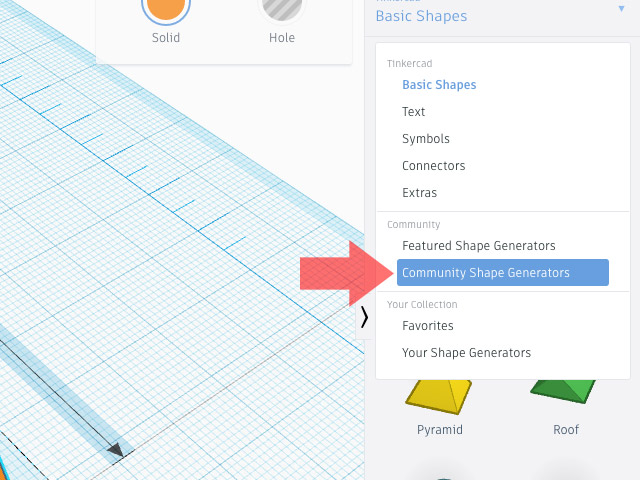Click the black ruler arrowhead on workplane
Image resolution: width=640 pixels, height=480 pixels.
click(118, 450)
